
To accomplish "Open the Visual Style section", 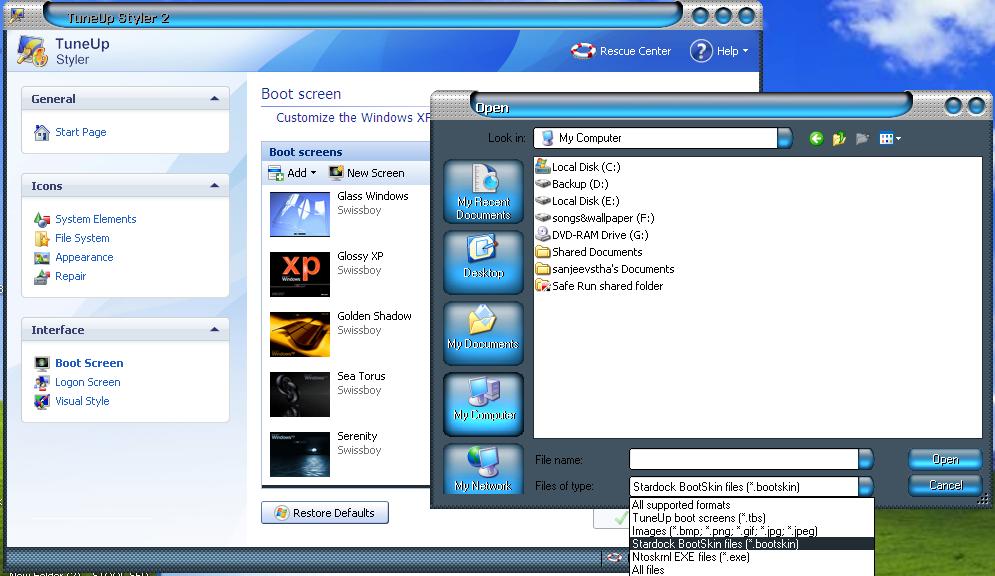I will tap(82, 401).
